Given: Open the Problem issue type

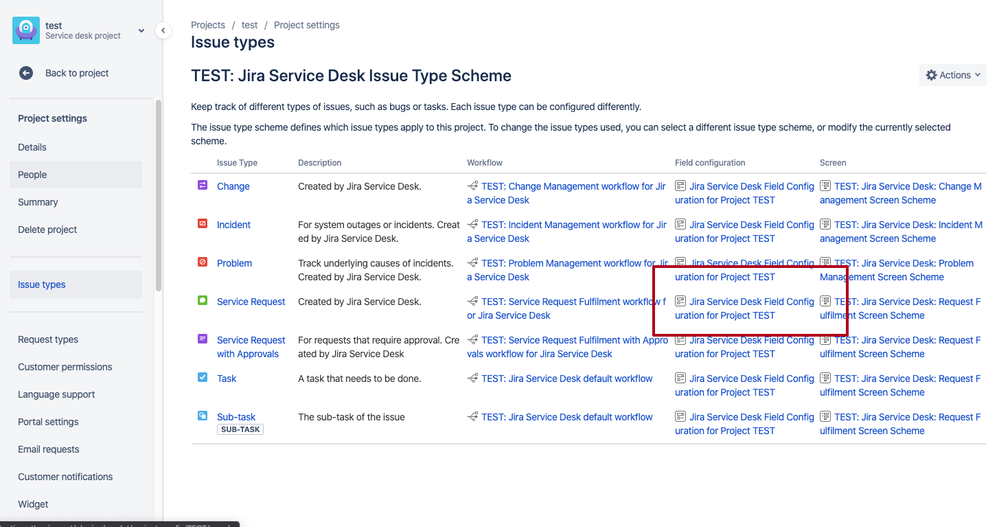Looking at the screenshot, I should pos(234,263).
